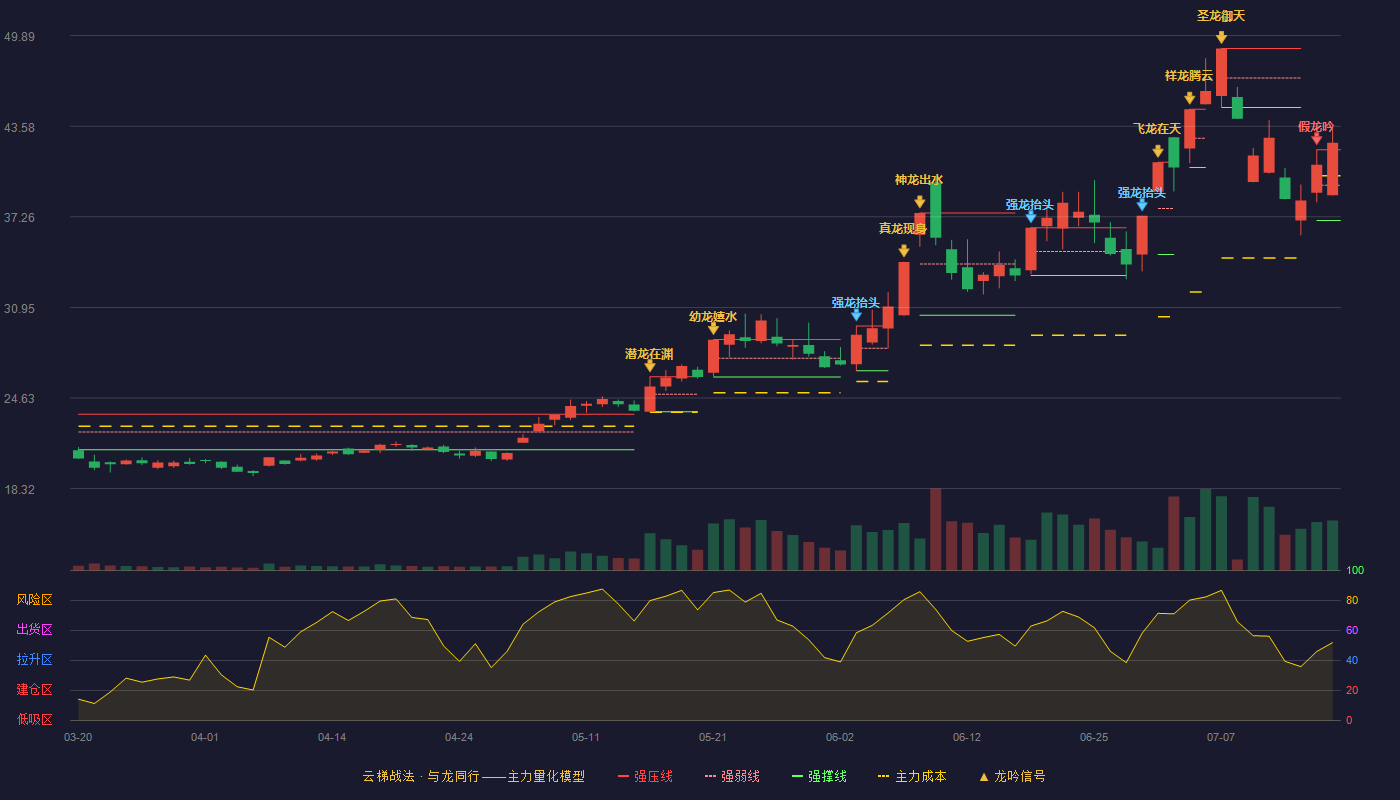Screen dimensions: 1400x800
Task: Click the 05-11 date axis label
Action: coord(586,737)
